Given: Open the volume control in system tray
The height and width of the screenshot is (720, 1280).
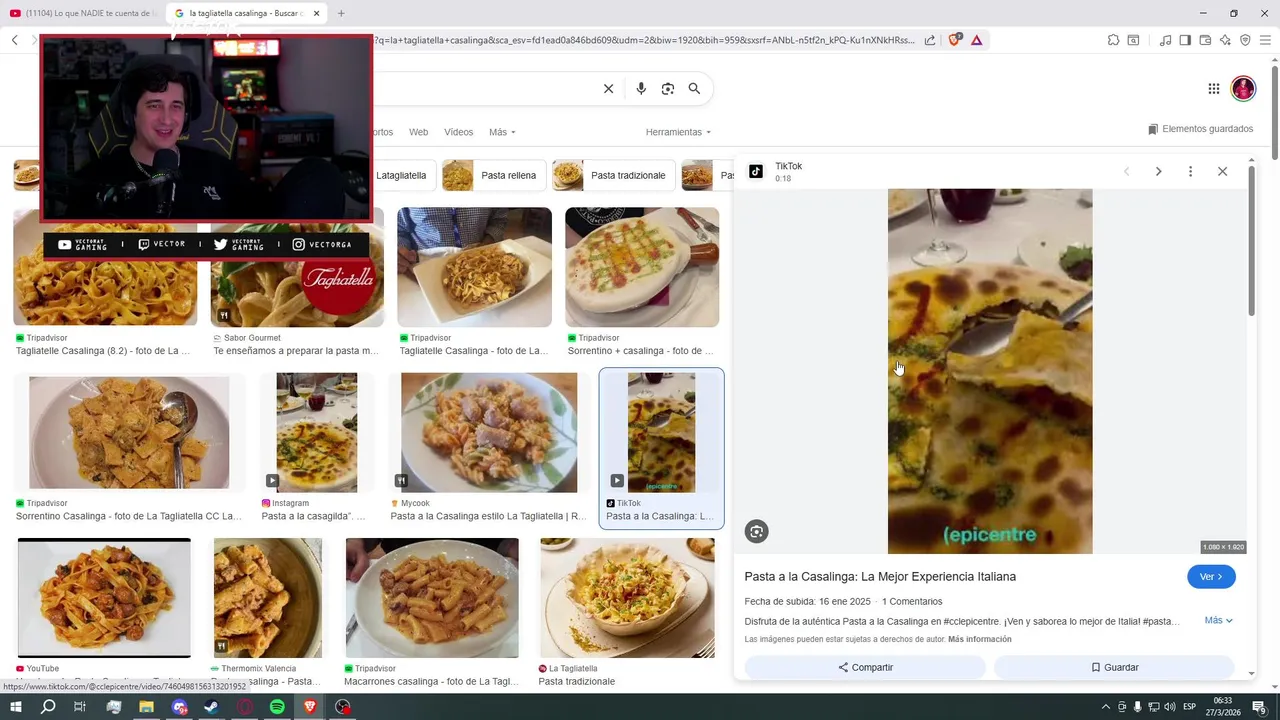Looking at the screenshot, I should point(1169,707).
